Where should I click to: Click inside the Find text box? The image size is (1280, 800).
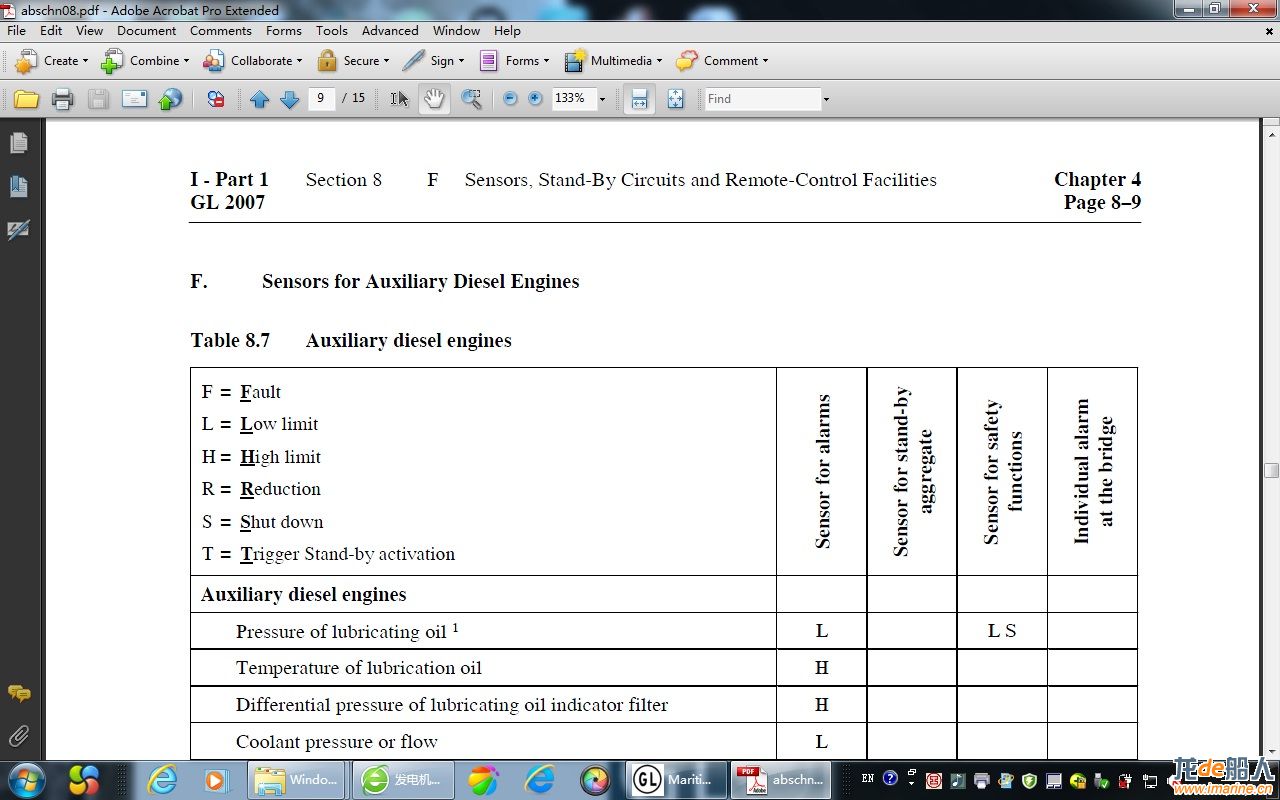(x=762, y=99)
